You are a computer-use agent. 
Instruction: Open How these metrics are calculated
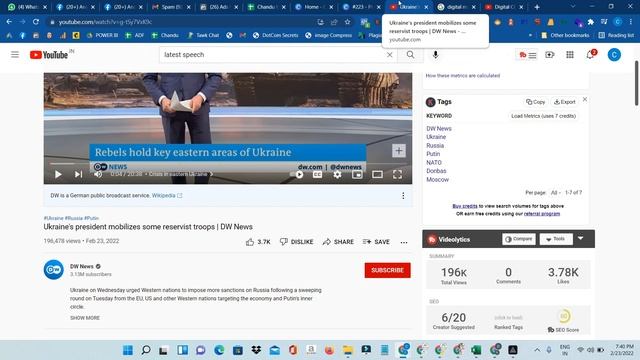(462, 76)
